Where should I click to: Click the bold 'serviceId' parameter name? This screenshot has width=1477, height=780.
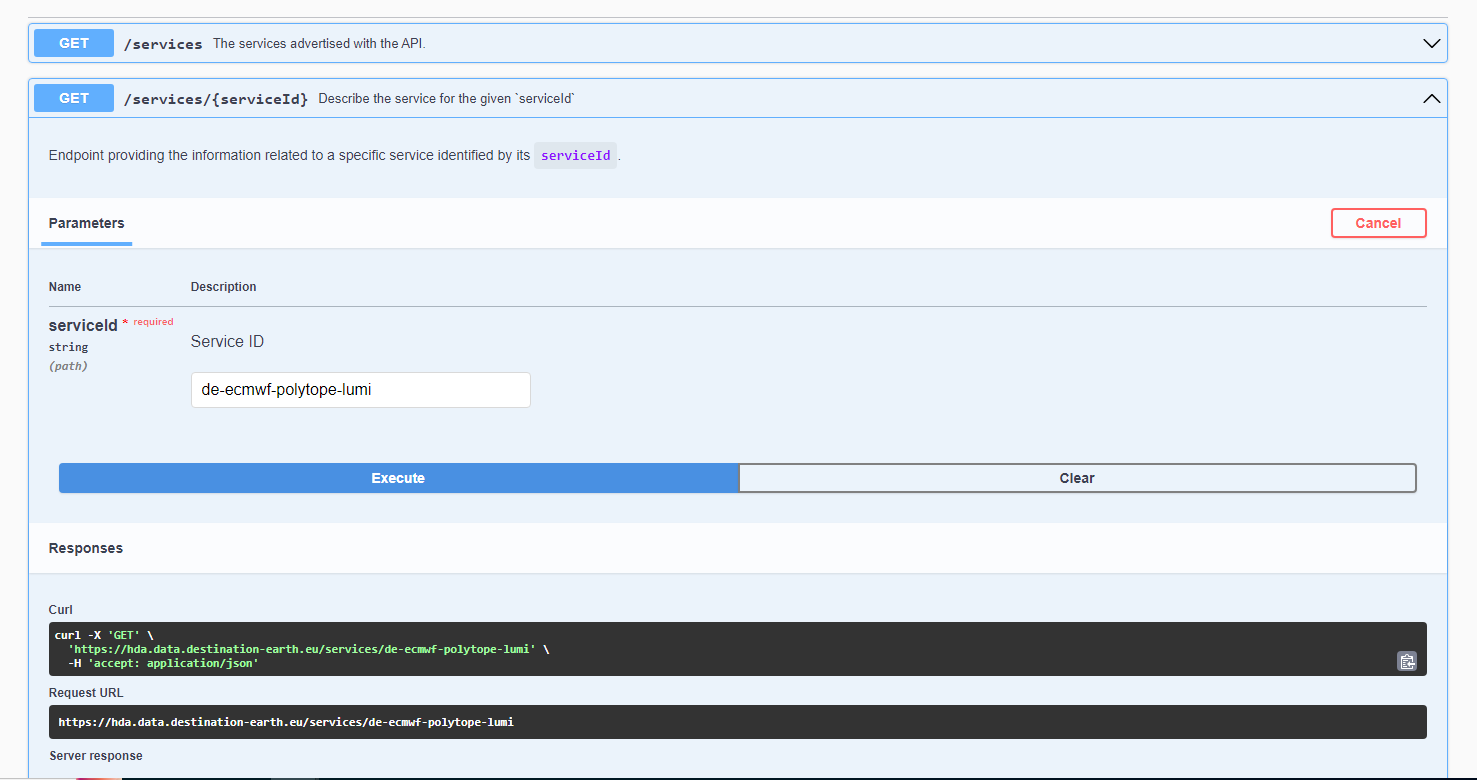point(83,325)
